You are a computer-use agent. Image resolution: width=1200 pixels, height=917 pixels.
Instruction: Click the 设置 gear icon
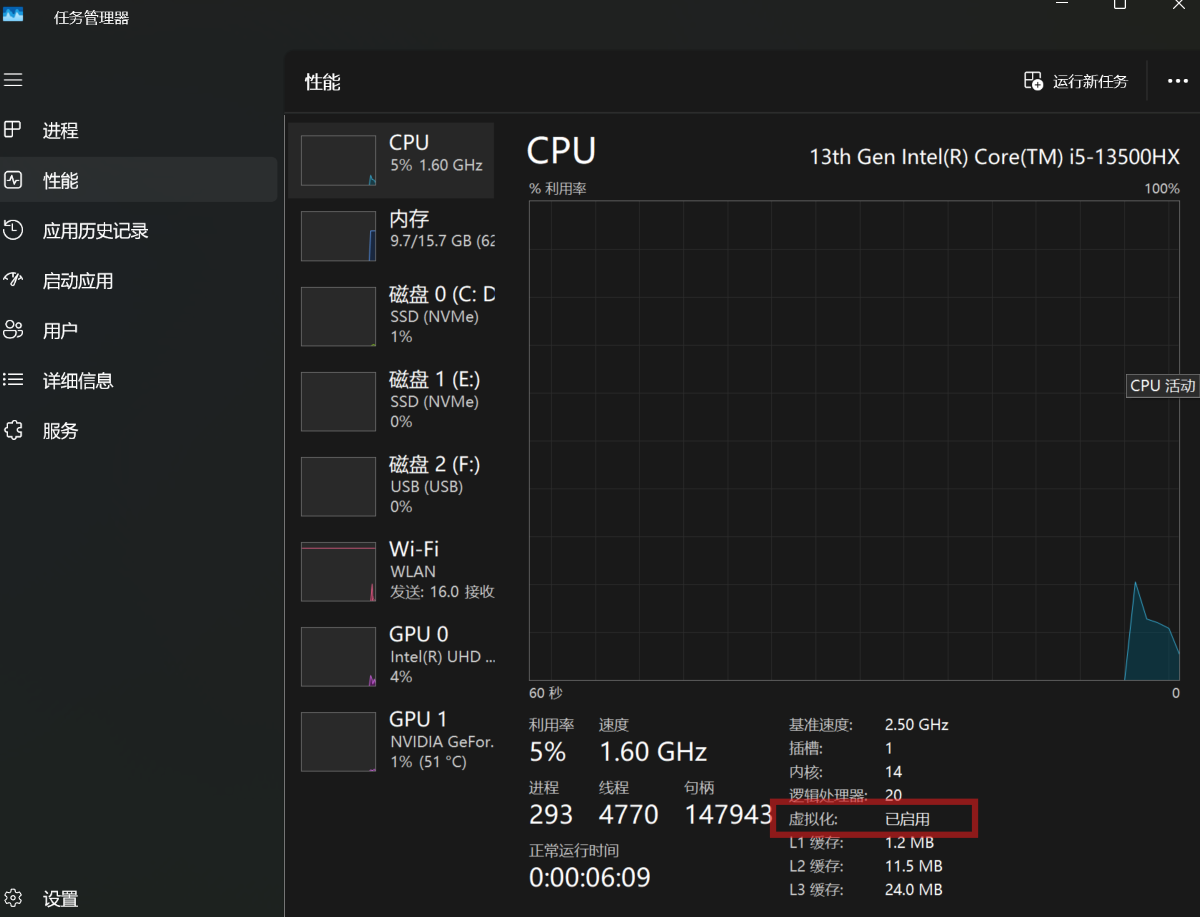(x=13, y=897)
